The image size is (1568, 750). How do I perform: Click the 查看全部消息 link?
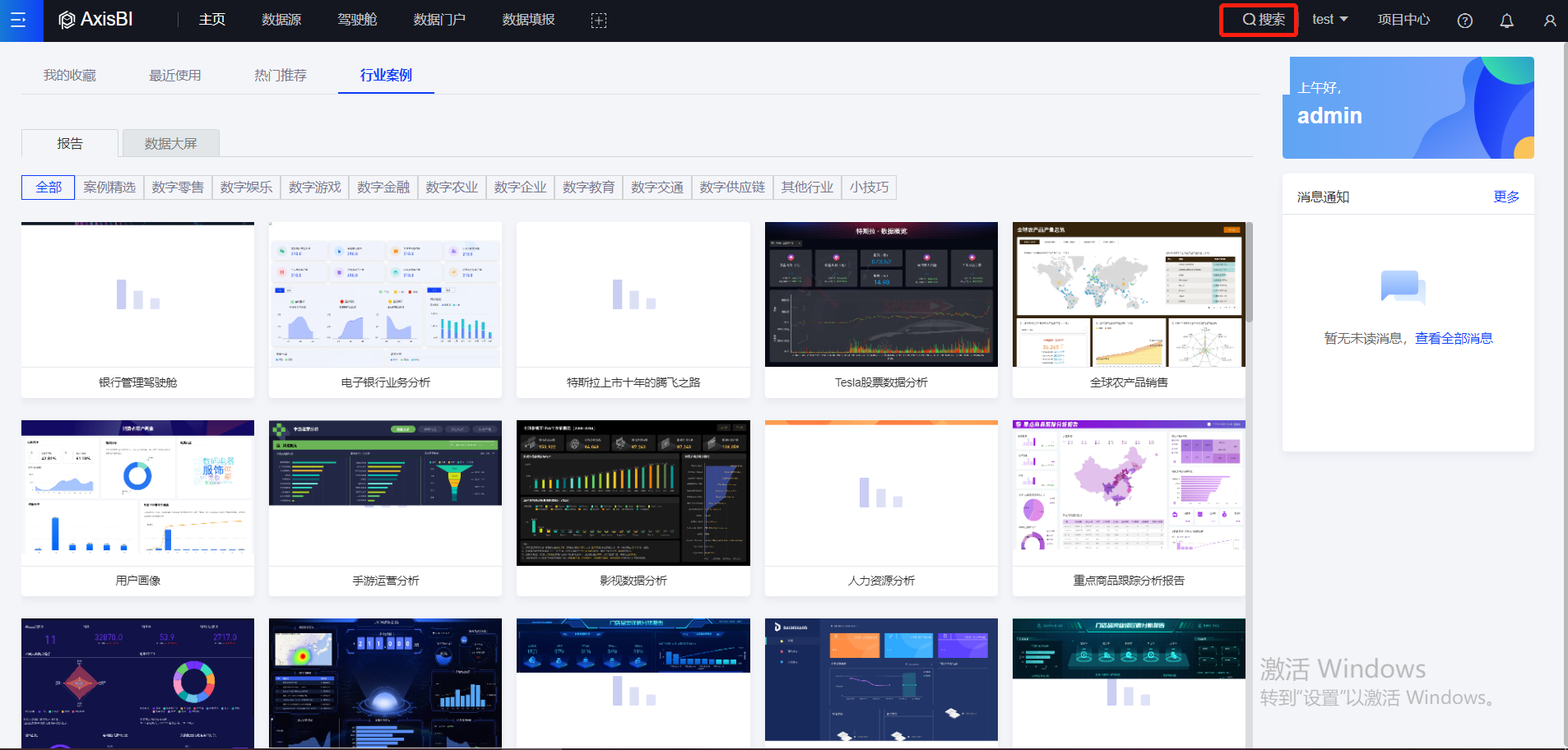[x=1453, y=338]
